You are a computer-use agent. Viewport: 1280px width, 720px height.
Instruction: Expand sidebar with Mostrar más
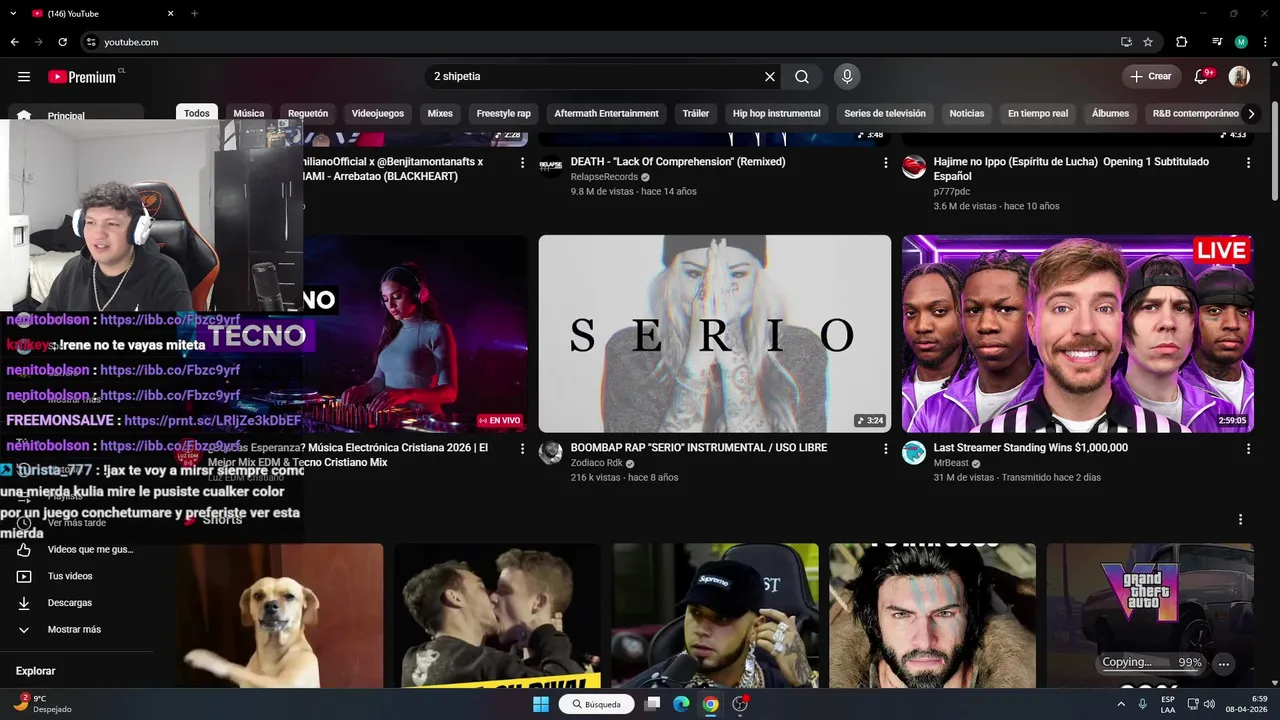[75, 630]
